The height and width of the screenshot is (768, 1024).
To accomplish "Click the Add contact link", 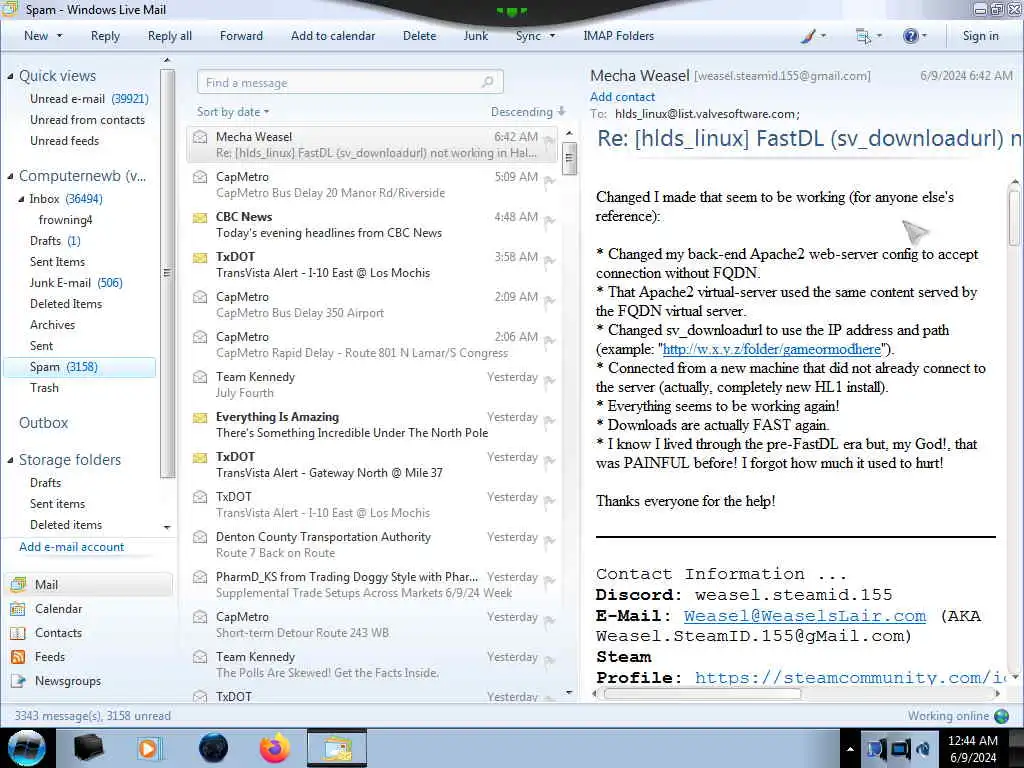I will pos(622,97).
